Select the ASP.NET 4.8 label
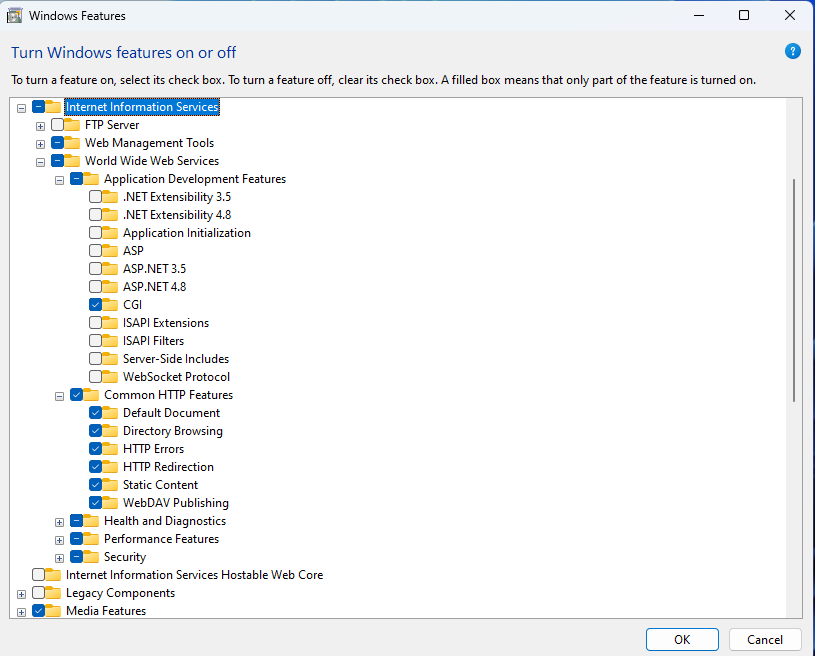815x656 pixels. pos(154,286)
